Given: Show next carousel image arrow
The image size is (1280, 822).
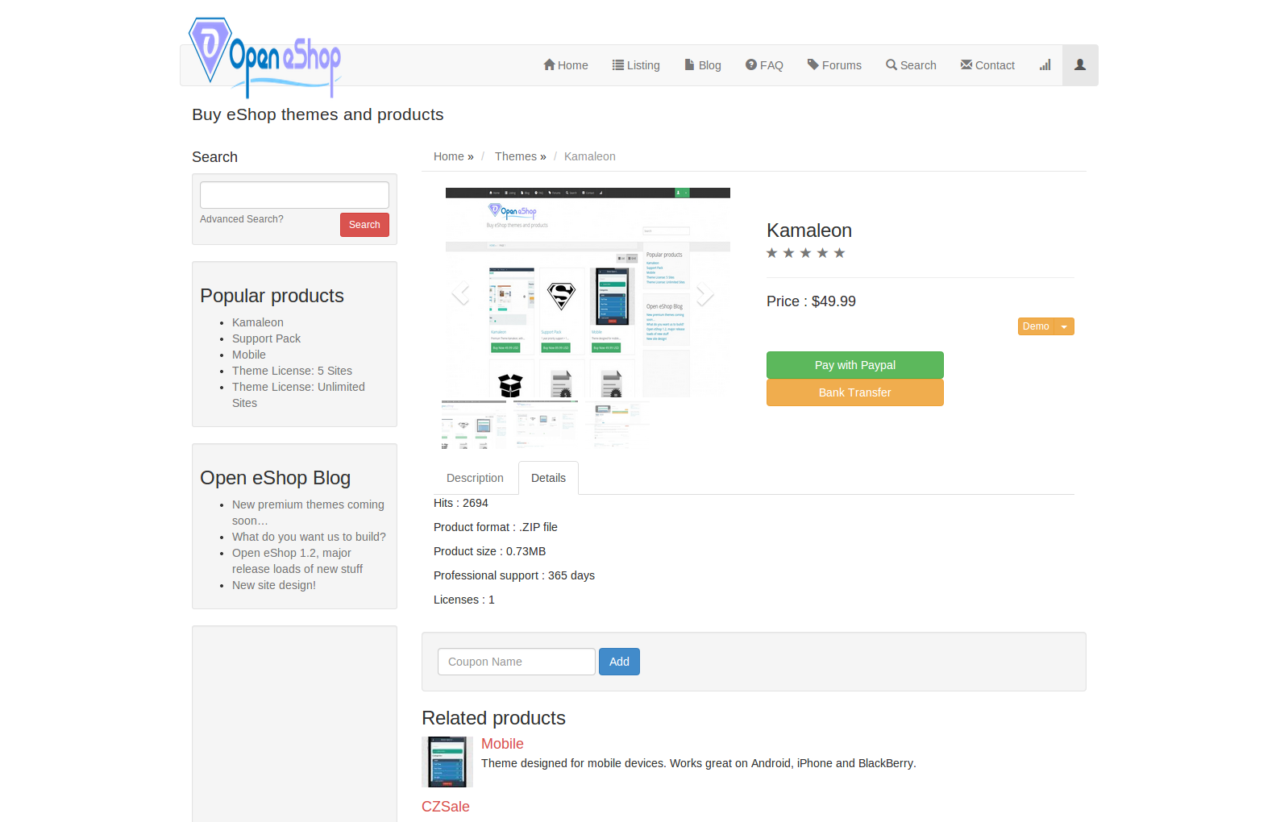Looking at the screenshot, I should click(705, 294).
